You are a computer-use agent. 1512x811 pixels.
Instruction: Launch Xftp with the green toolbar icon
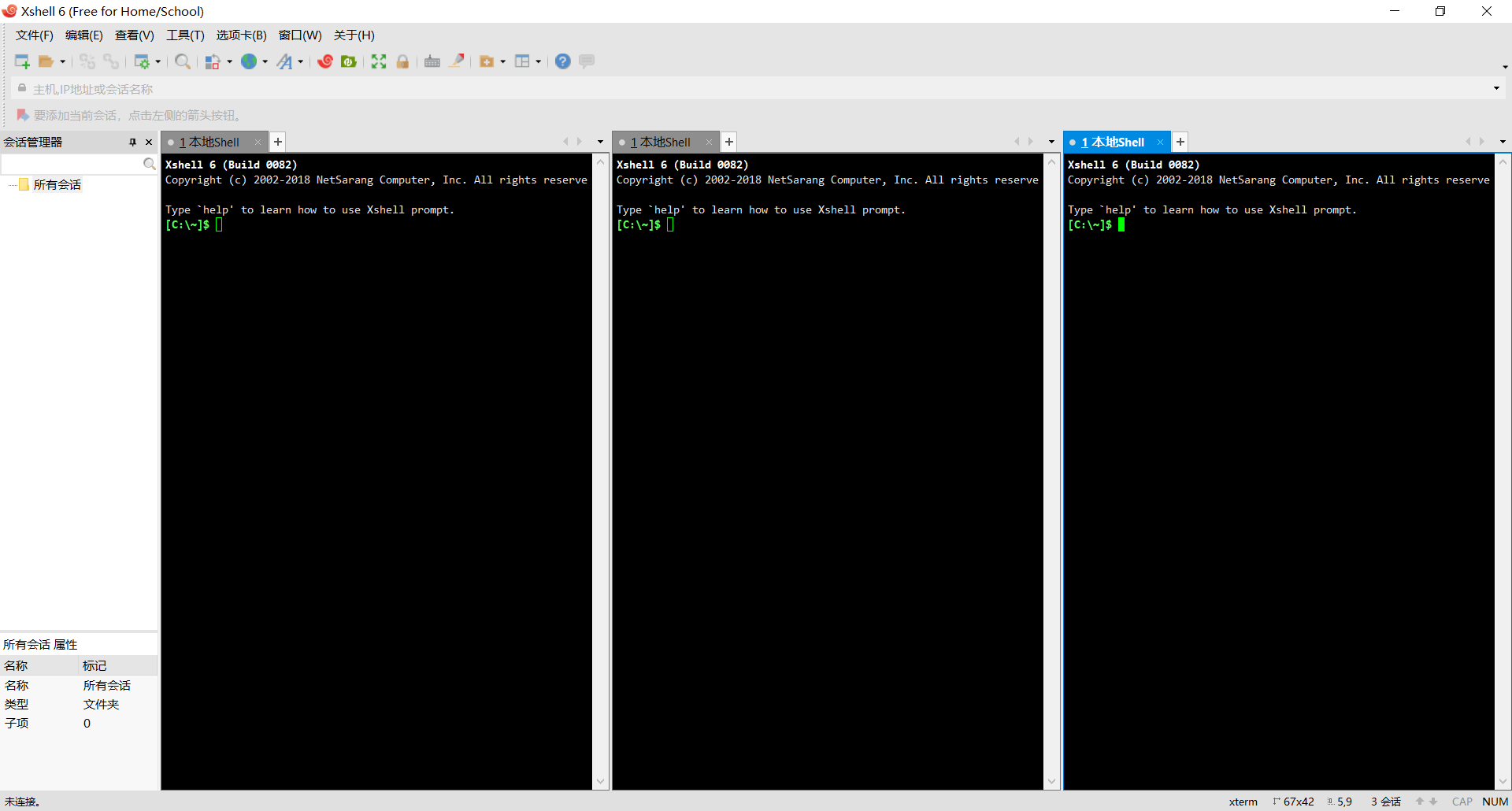tap(349, 61)
